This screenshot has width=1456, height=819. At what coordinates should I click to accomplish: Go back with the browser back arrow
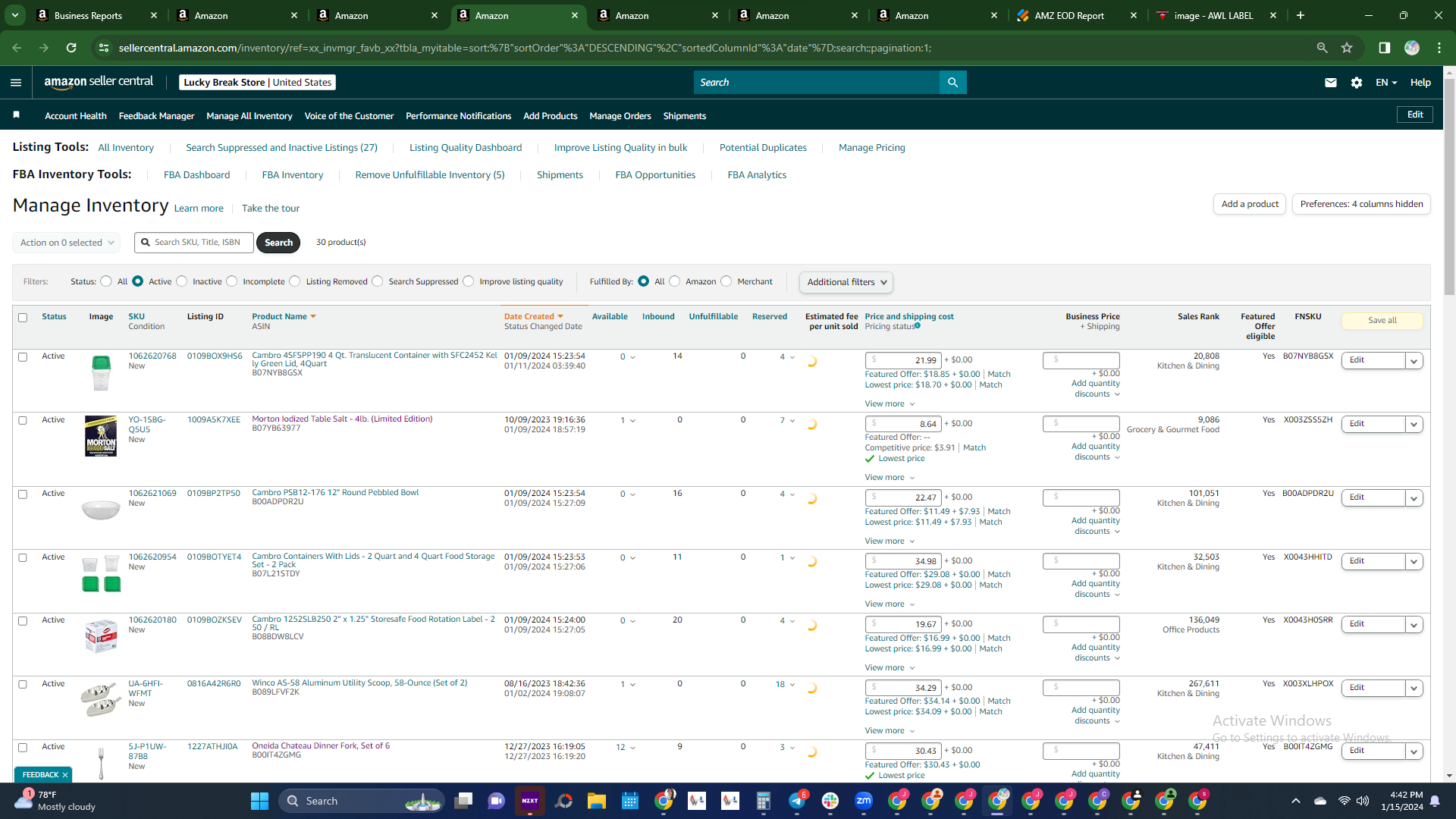click(x=17, y=48)
